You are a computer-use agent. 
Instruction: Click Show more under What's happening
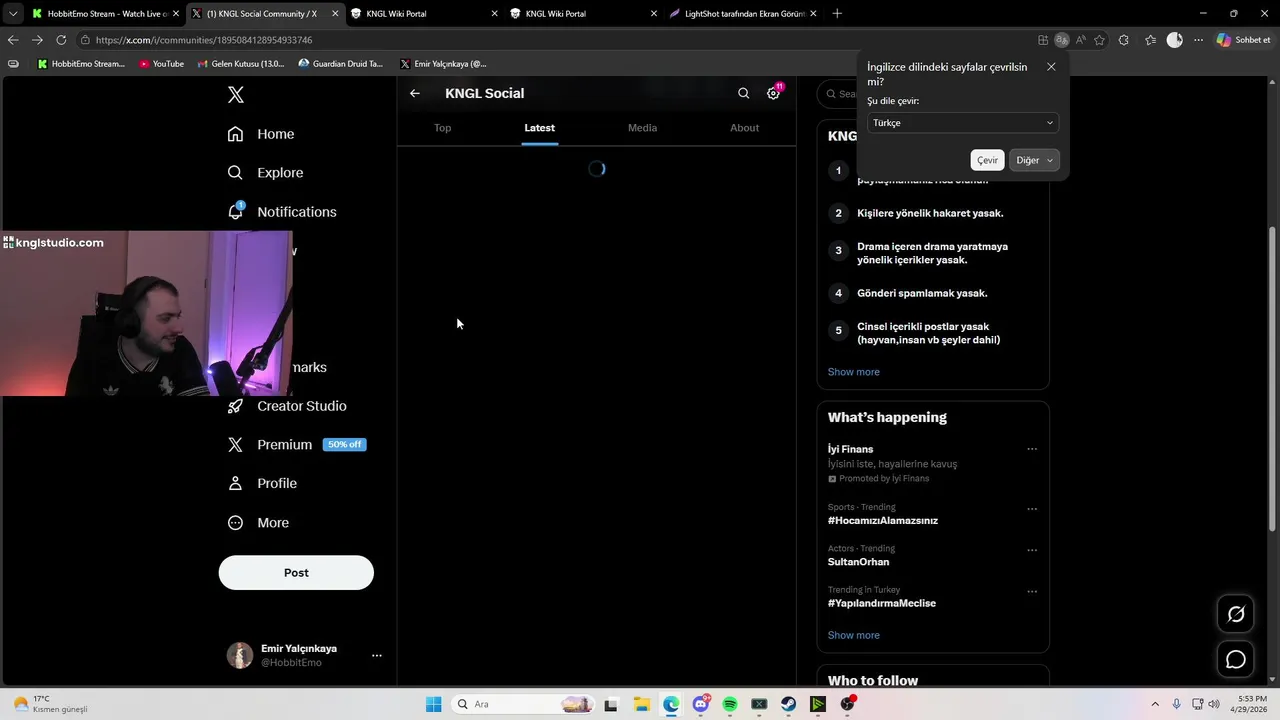(x=853, y=635)
